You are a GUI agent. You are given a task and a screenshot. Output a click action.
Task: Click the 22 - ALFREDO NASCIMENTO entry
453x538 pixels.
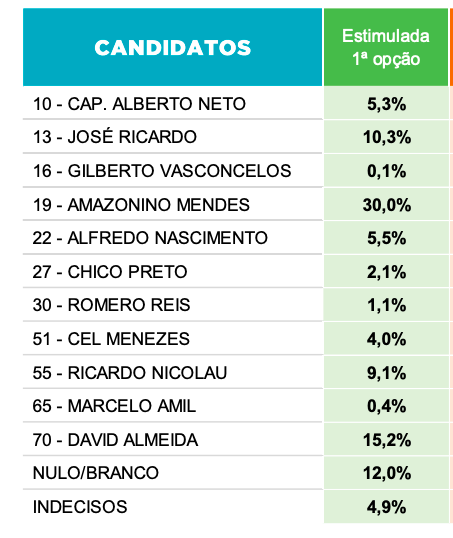150,238
